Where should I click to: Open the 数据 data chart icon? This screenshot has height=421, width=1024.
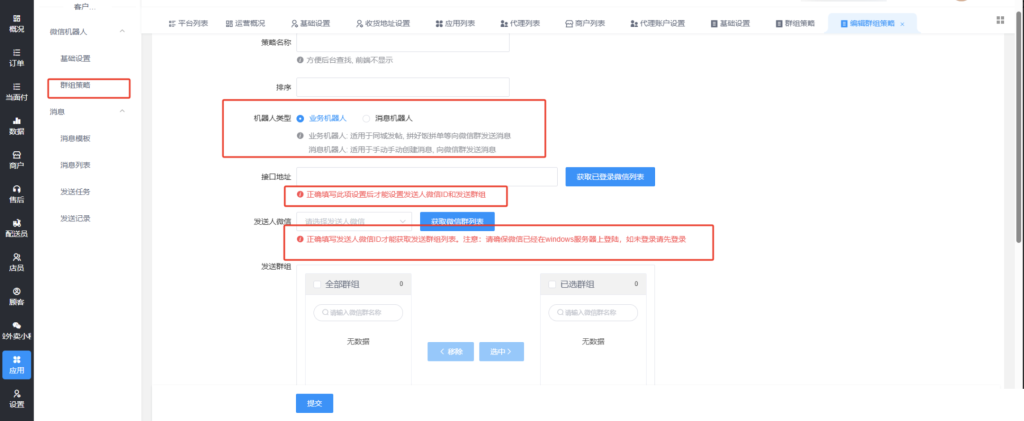(16, 125)
